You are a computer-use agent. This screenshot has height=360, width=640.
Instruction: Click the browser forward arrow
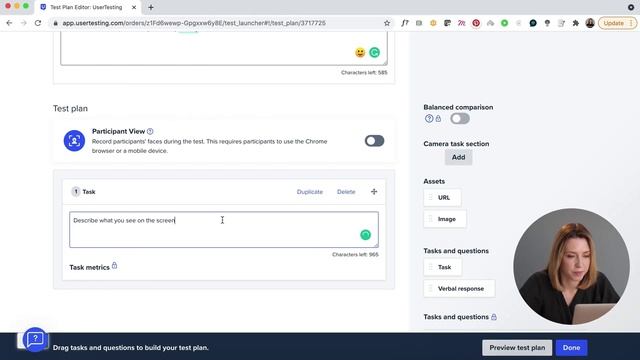[23, 23]
